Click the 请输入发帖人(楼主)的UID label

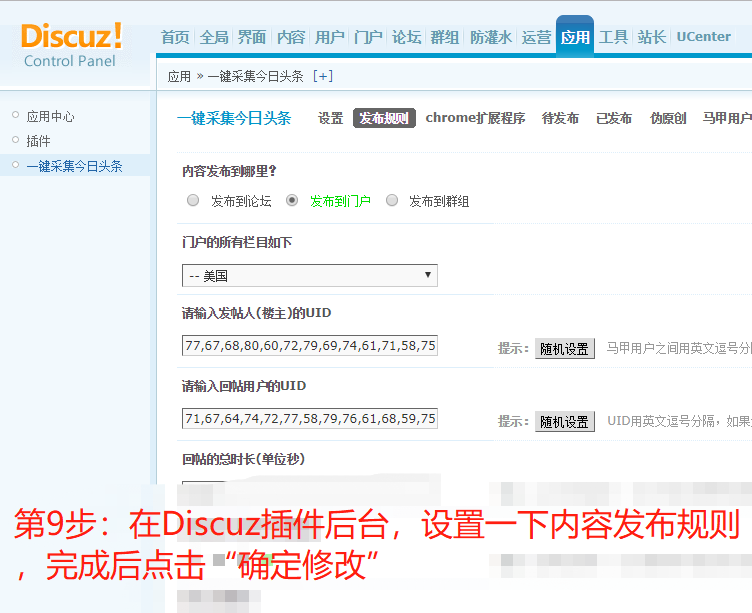257,313
